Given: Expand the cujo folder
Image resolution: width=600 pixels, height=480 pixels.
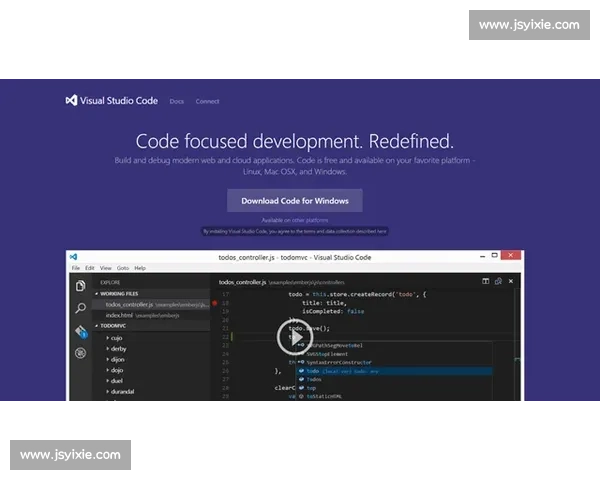Looking at the screenshot, I should coord(114,338).
